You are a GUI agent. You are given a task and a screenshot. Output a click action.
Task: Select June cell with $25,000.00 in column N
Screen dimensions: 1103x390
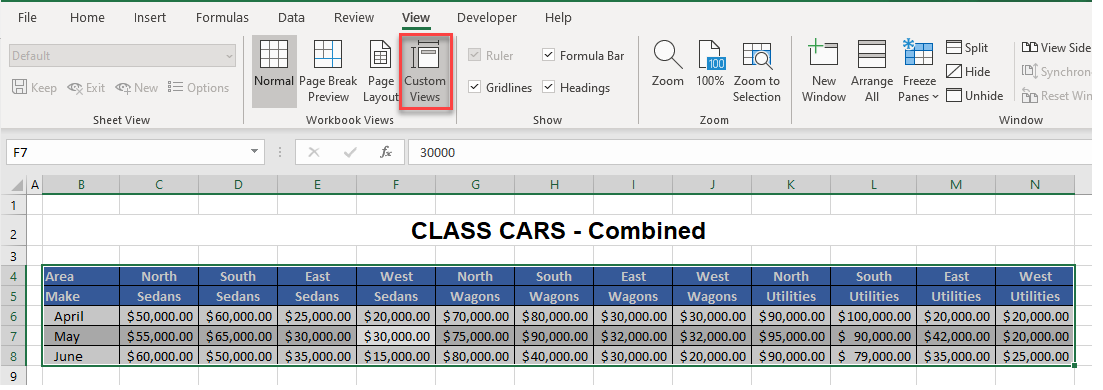(x=1035, y=356)
